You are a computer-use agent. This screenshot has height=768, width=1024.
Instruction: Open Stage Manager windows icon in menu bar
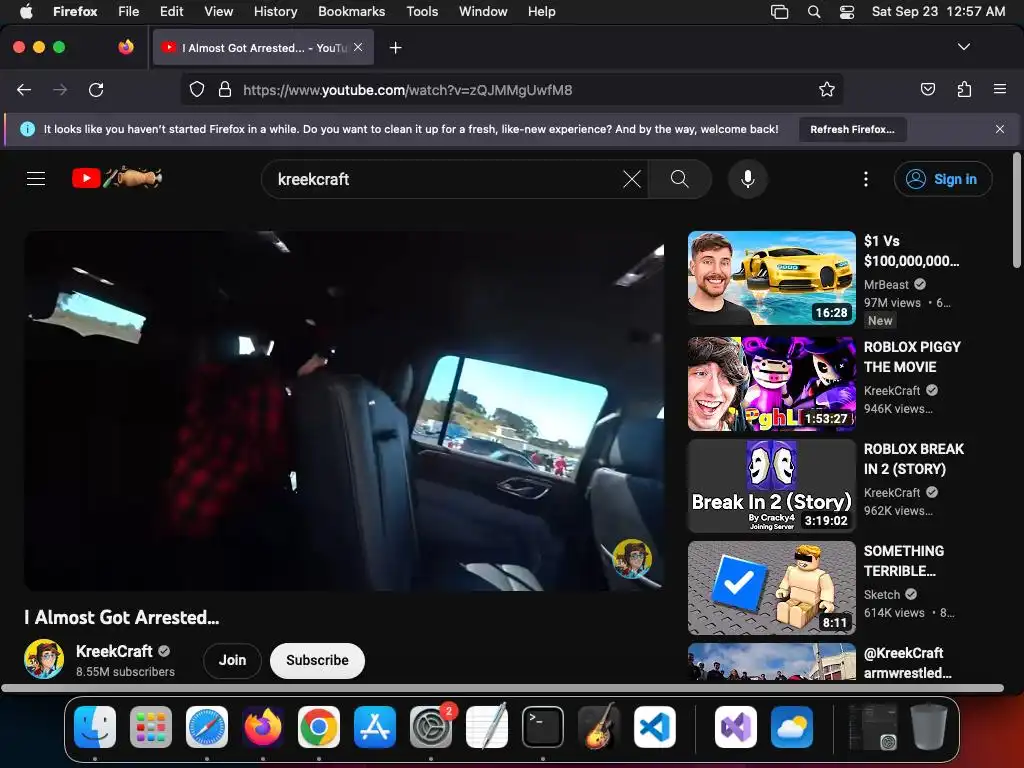780,12
